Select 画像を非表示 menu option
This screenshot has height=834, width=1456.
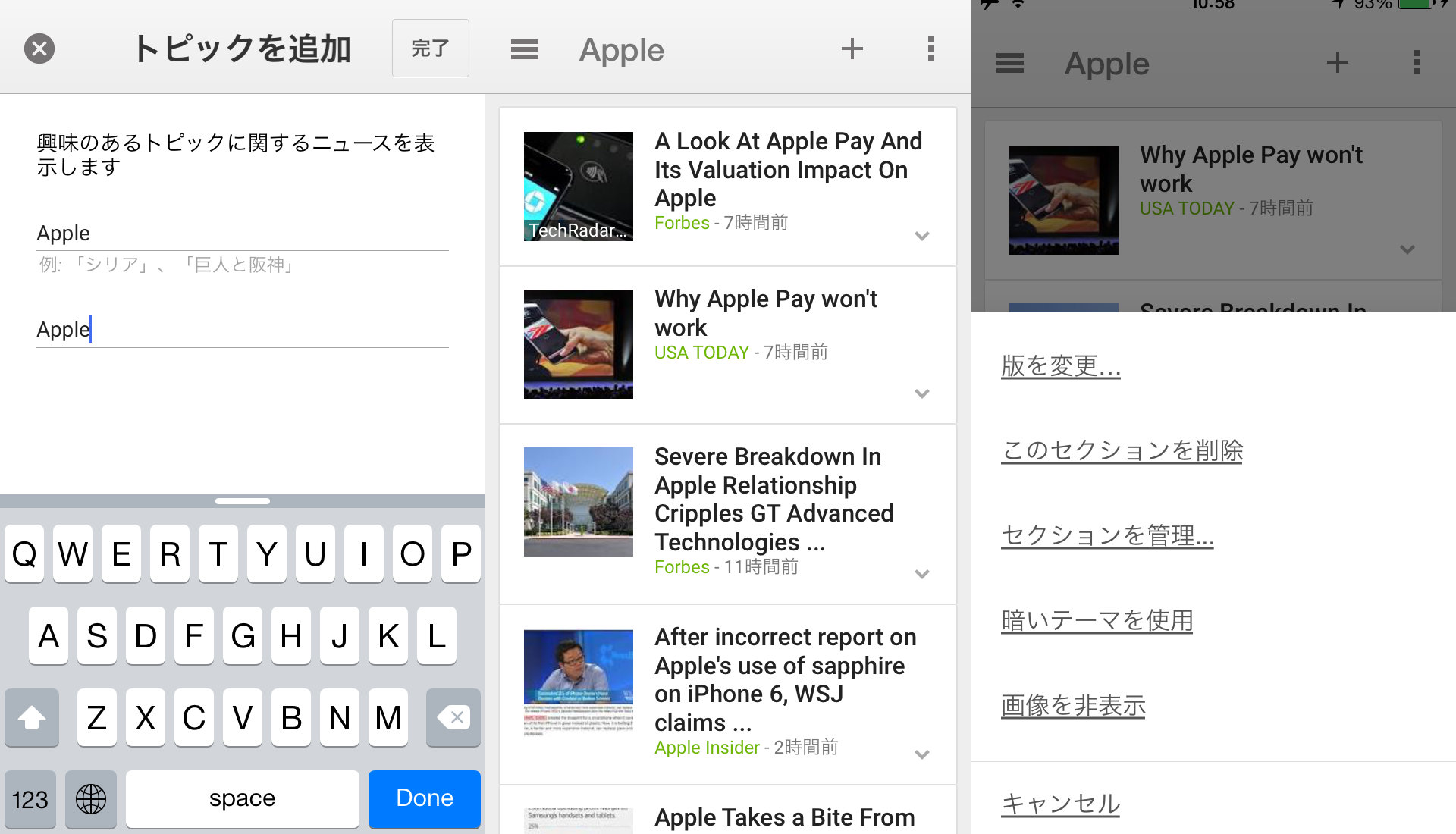[x=1073, y=705]
